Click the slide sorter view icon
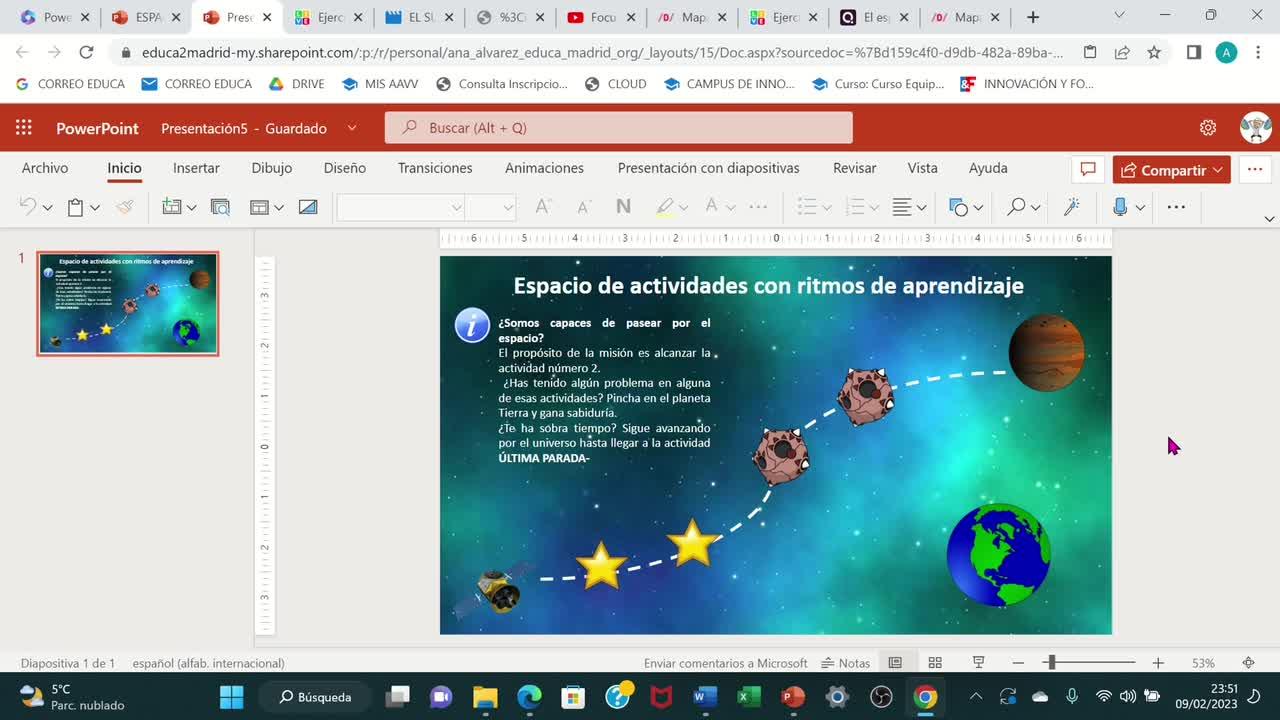The image size is (1280, 720). click(935, 663)
